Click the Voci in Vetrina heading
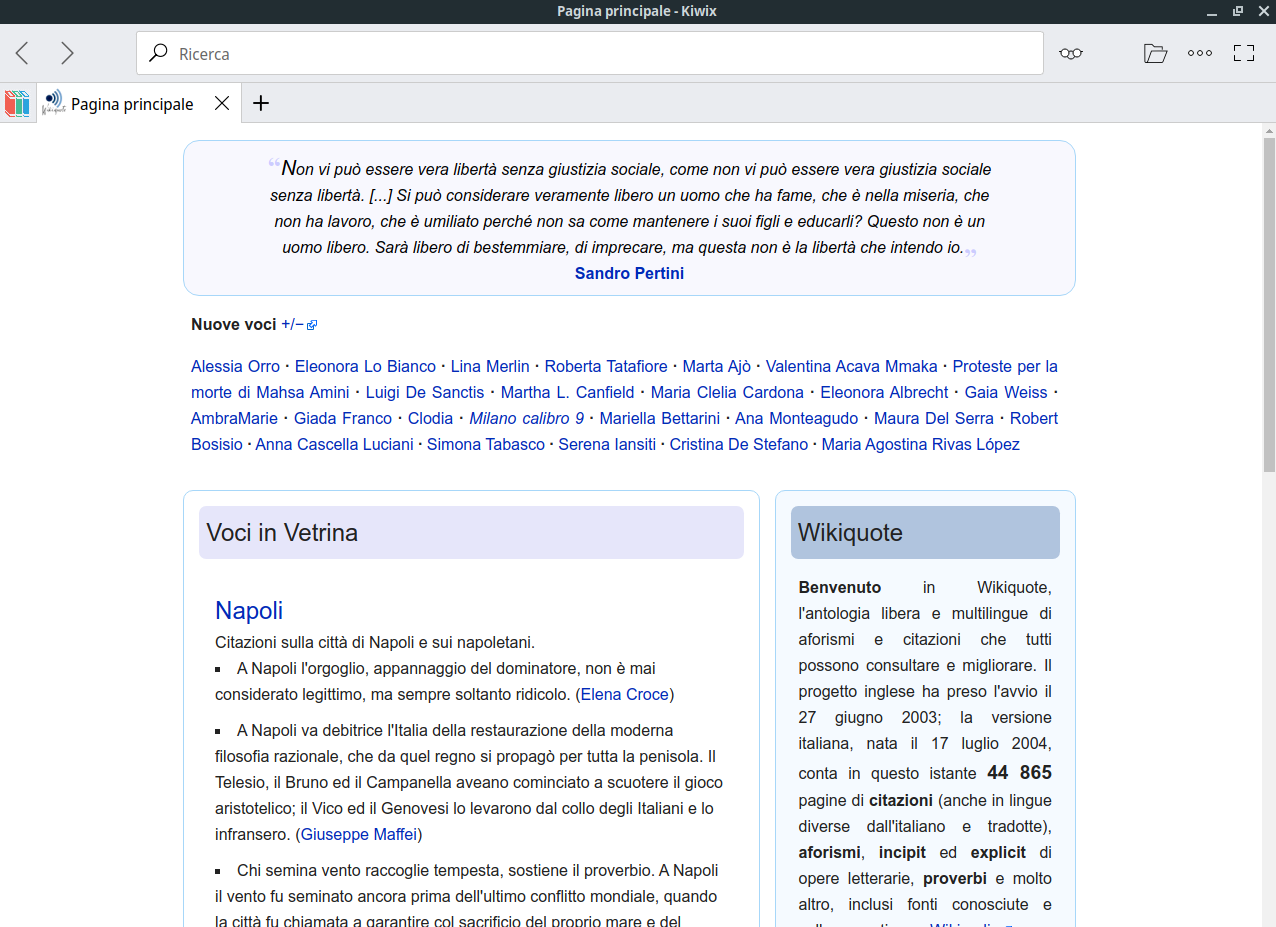The height and width of the screenshot is (927, 1276). (282, 532)
